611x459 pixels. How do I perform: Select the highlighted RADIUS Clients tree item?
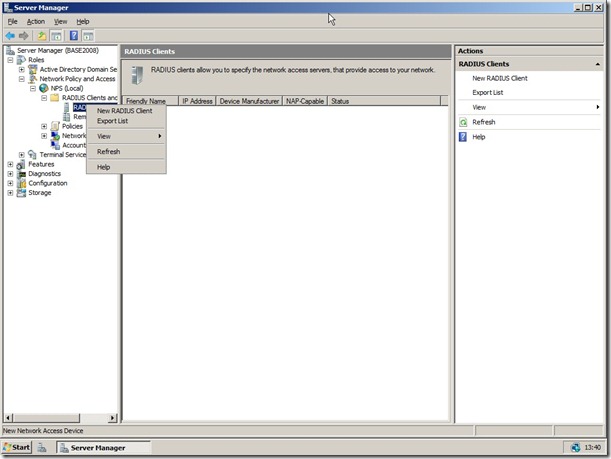click(79, 107)
